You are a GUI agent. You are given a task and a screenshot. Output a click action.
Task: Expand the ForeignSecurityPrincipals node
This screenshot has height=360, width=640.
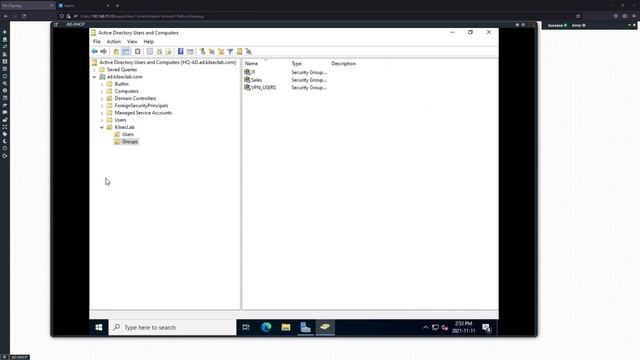(102, 106)
